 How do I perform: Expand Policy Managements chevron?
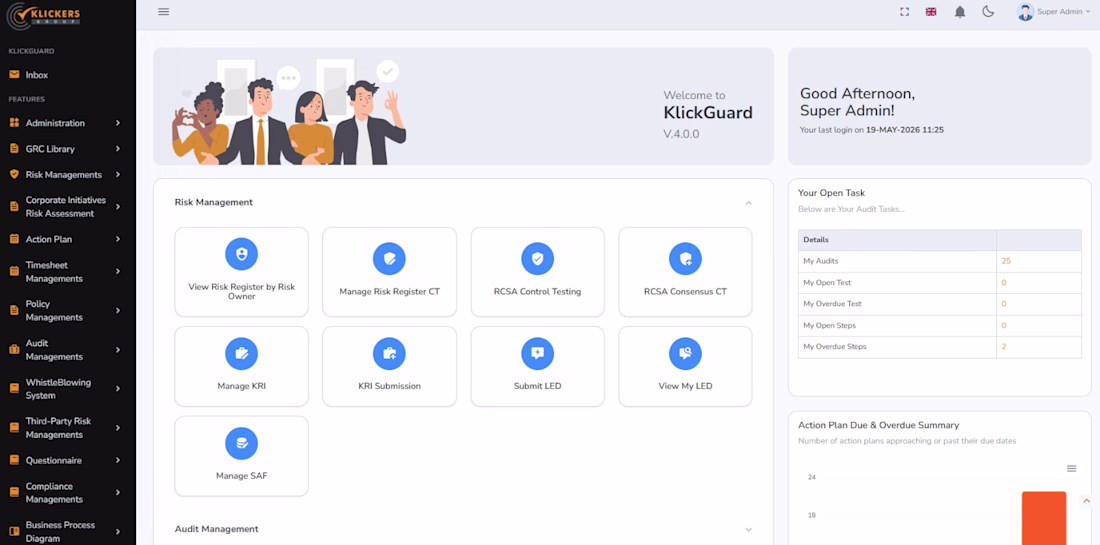pos(118,311)
